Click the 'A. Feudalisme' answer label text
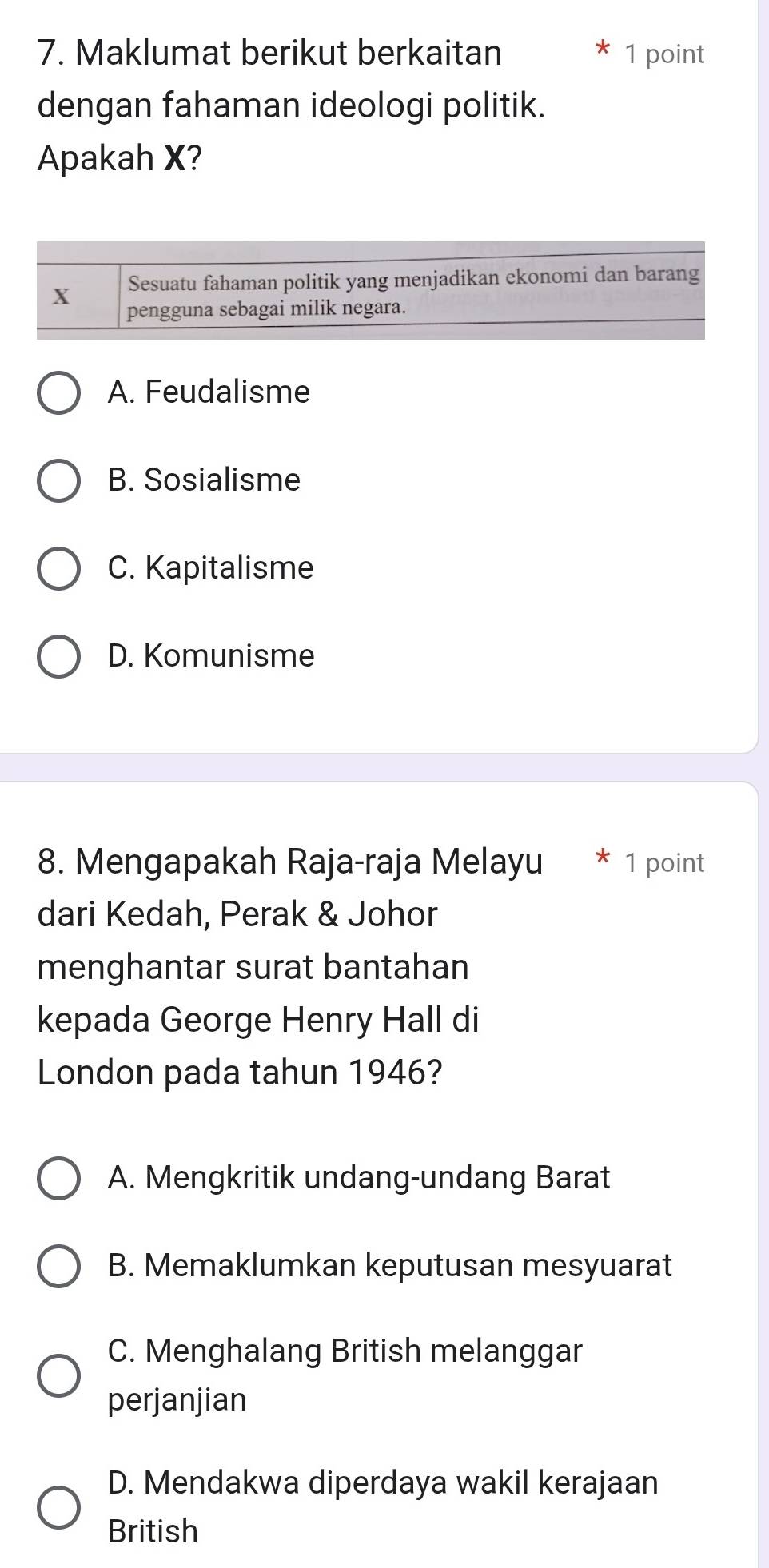Screen dimensions: 769x1568 tap(209, 392)
